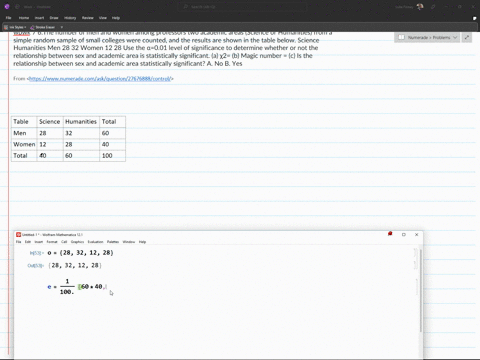Screen dimensions: 480x360
Task: Click inside the e = expression input cell
Action: 77,287
